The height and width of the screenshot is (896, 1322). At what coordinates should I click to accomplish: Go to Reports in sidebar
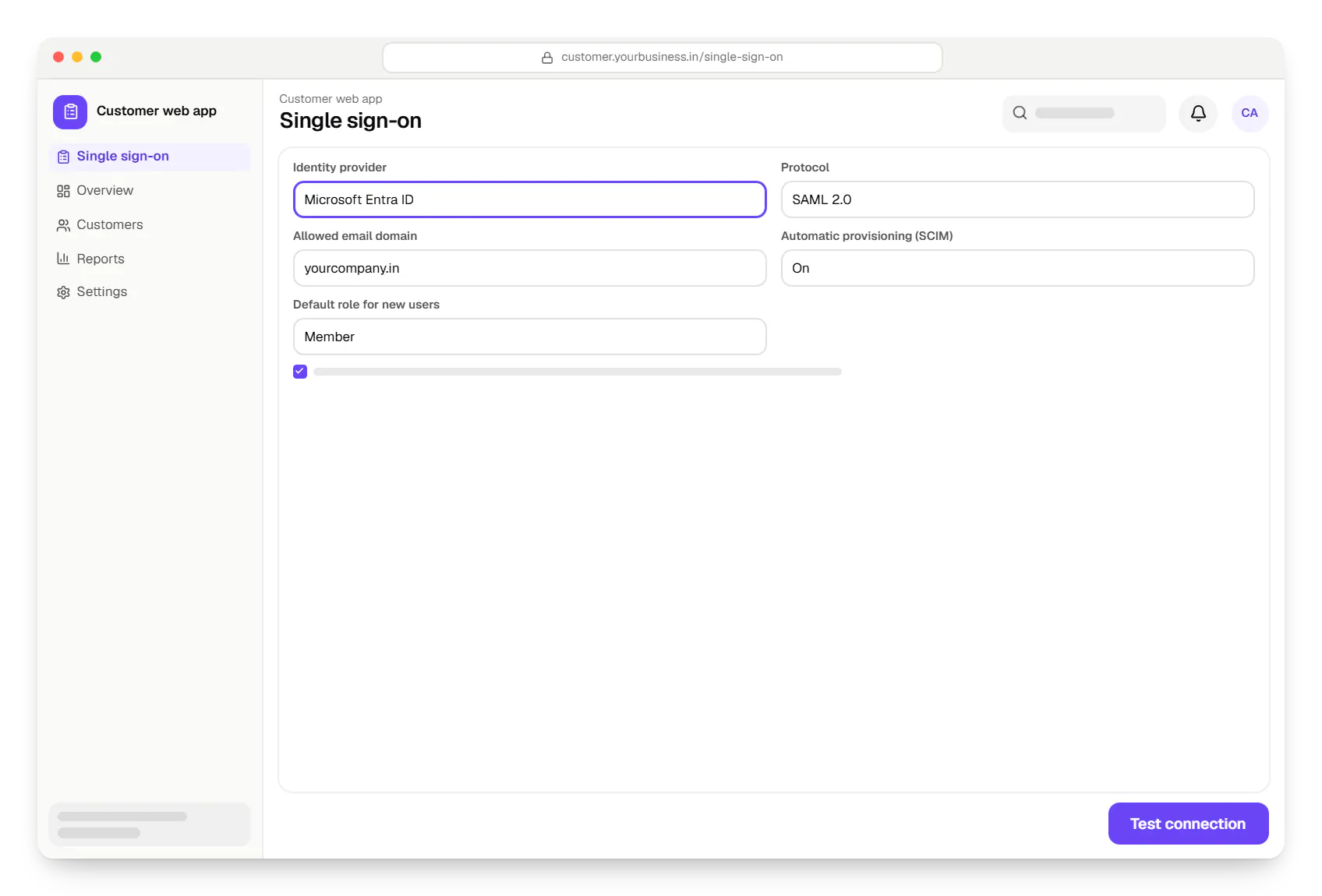coord(150,259)
